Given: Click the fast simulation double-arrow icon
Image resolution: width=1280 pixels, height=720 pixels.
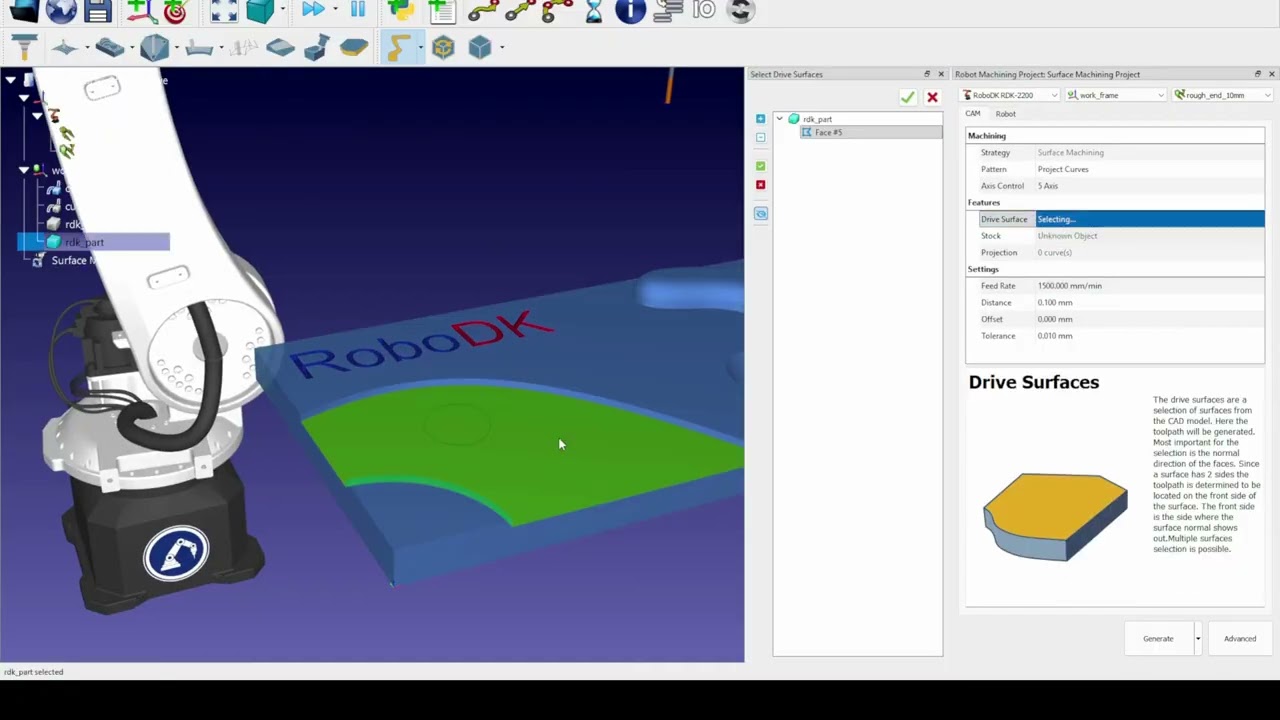Looking at the screenshot, I should coord(313,10).
